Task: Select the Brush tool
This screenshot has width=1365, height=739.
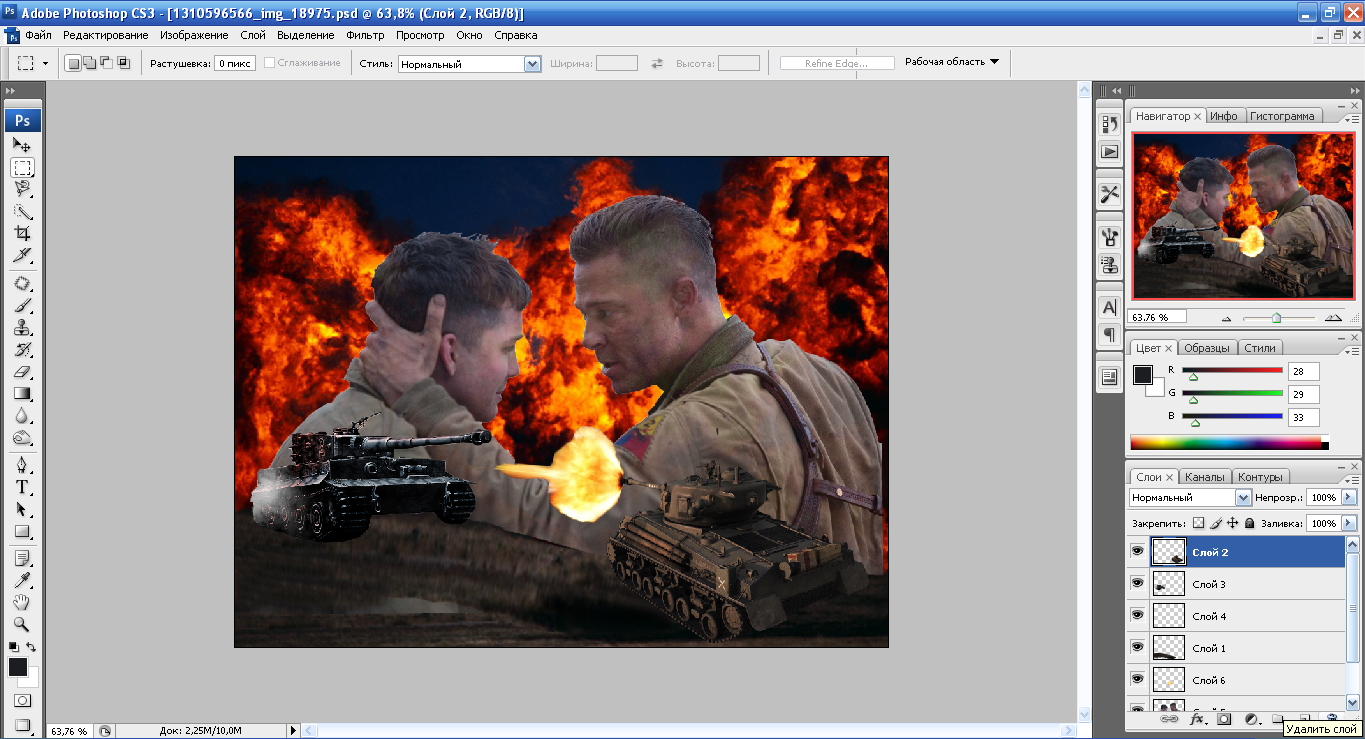Action: (22, 306)
